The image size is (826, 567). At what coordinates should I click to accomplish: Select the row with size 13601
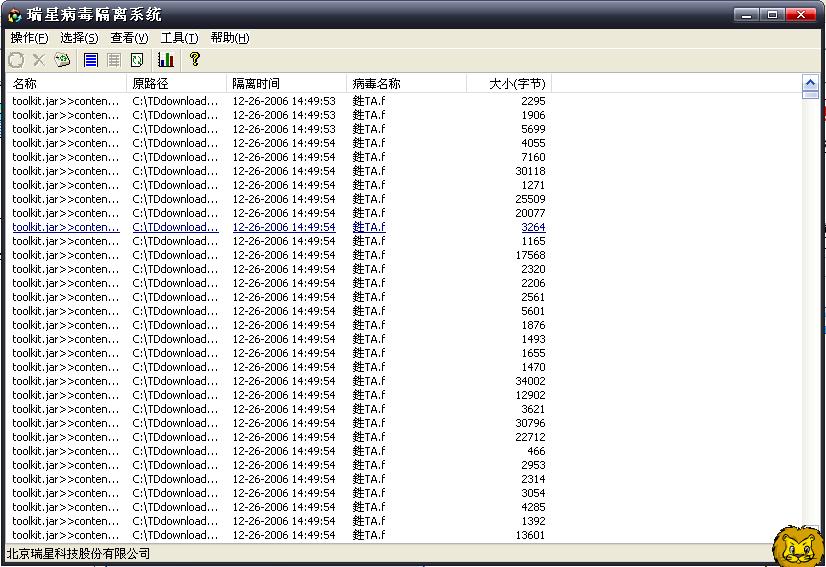(x=279, y=535)
